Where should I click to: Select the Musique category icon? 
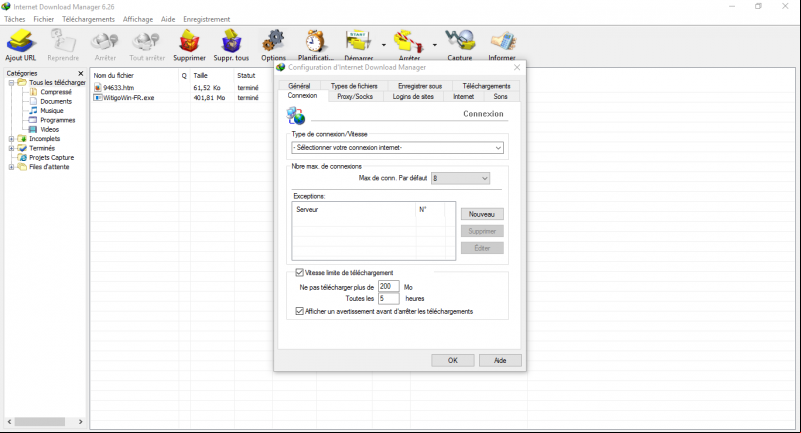pos(33,110)
